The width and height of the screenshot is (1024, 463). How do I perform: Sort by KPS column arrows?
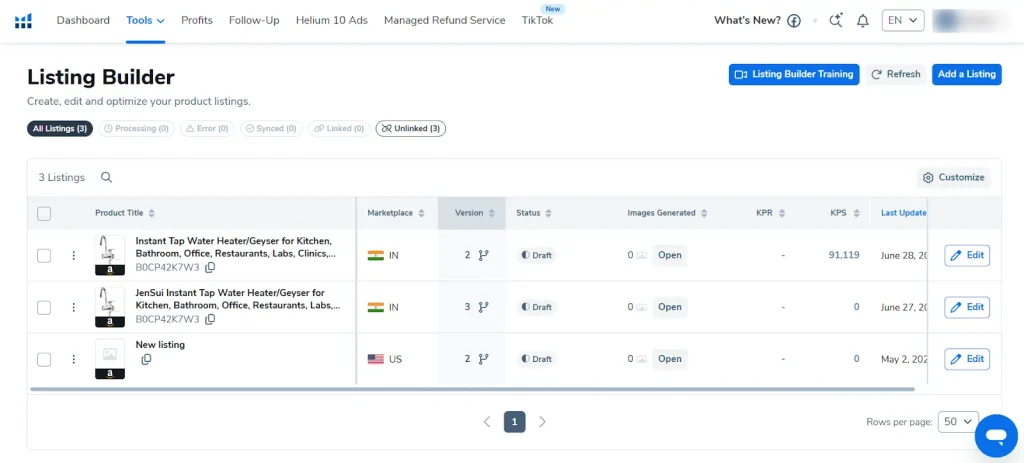click(x=856, y=213)
